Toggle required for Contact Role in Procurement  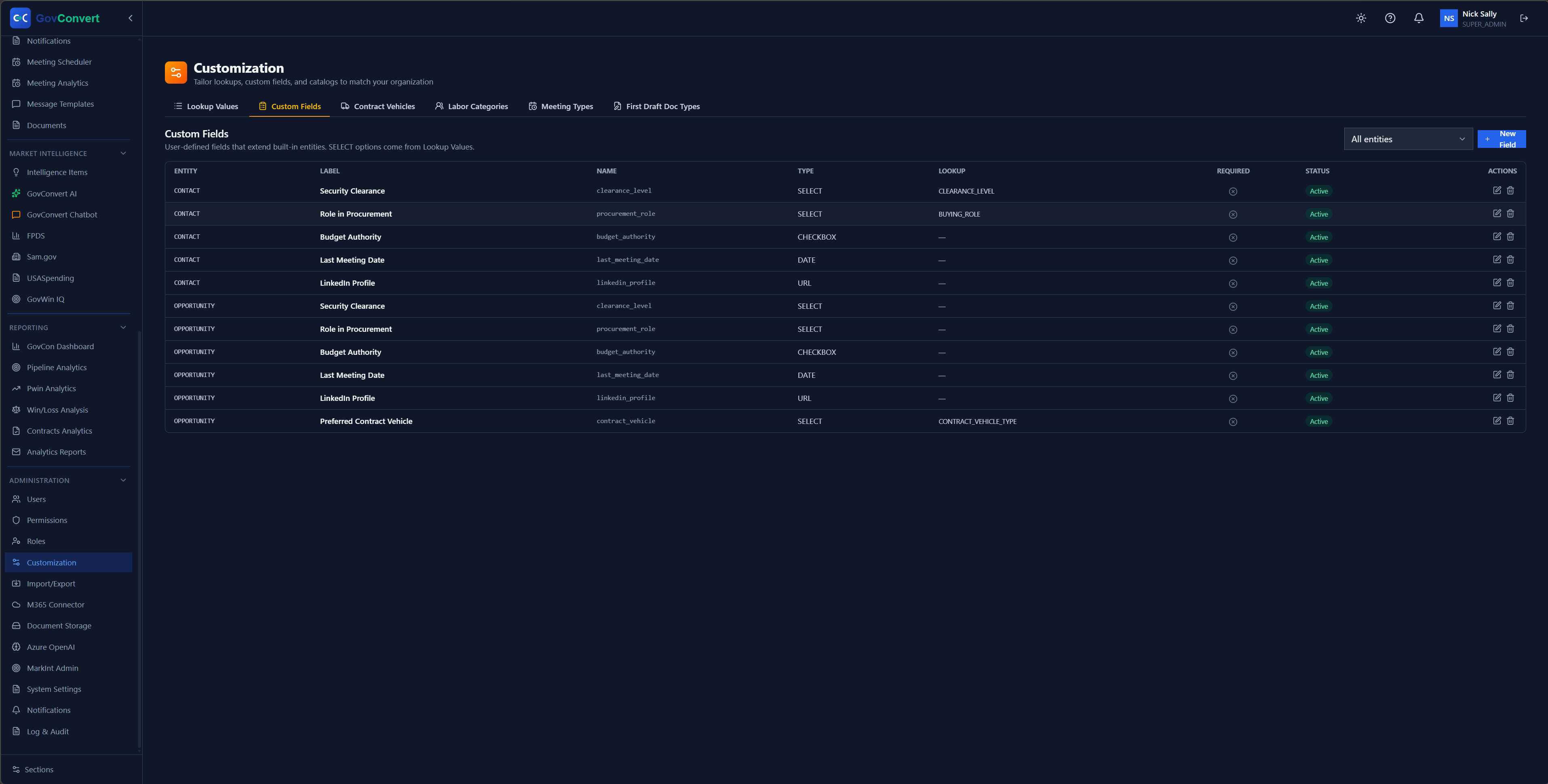click(1233, 215)
